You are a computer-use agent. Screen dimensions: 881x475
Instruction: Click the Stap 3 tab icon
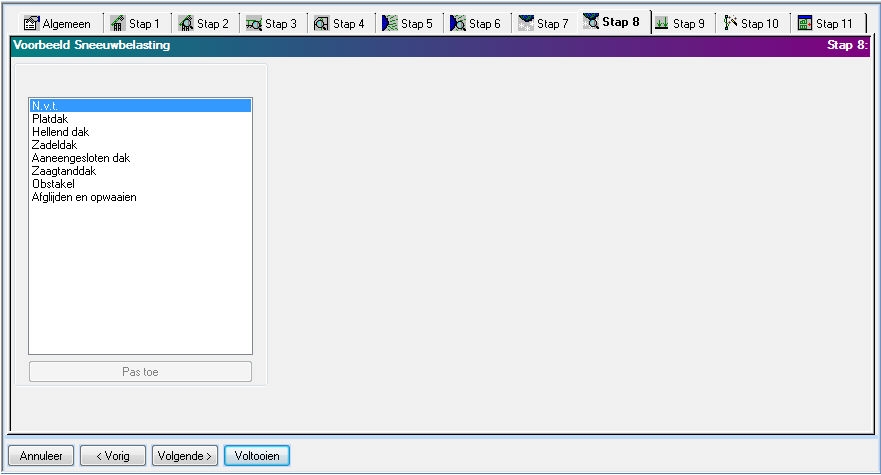(x=254, y=24)
